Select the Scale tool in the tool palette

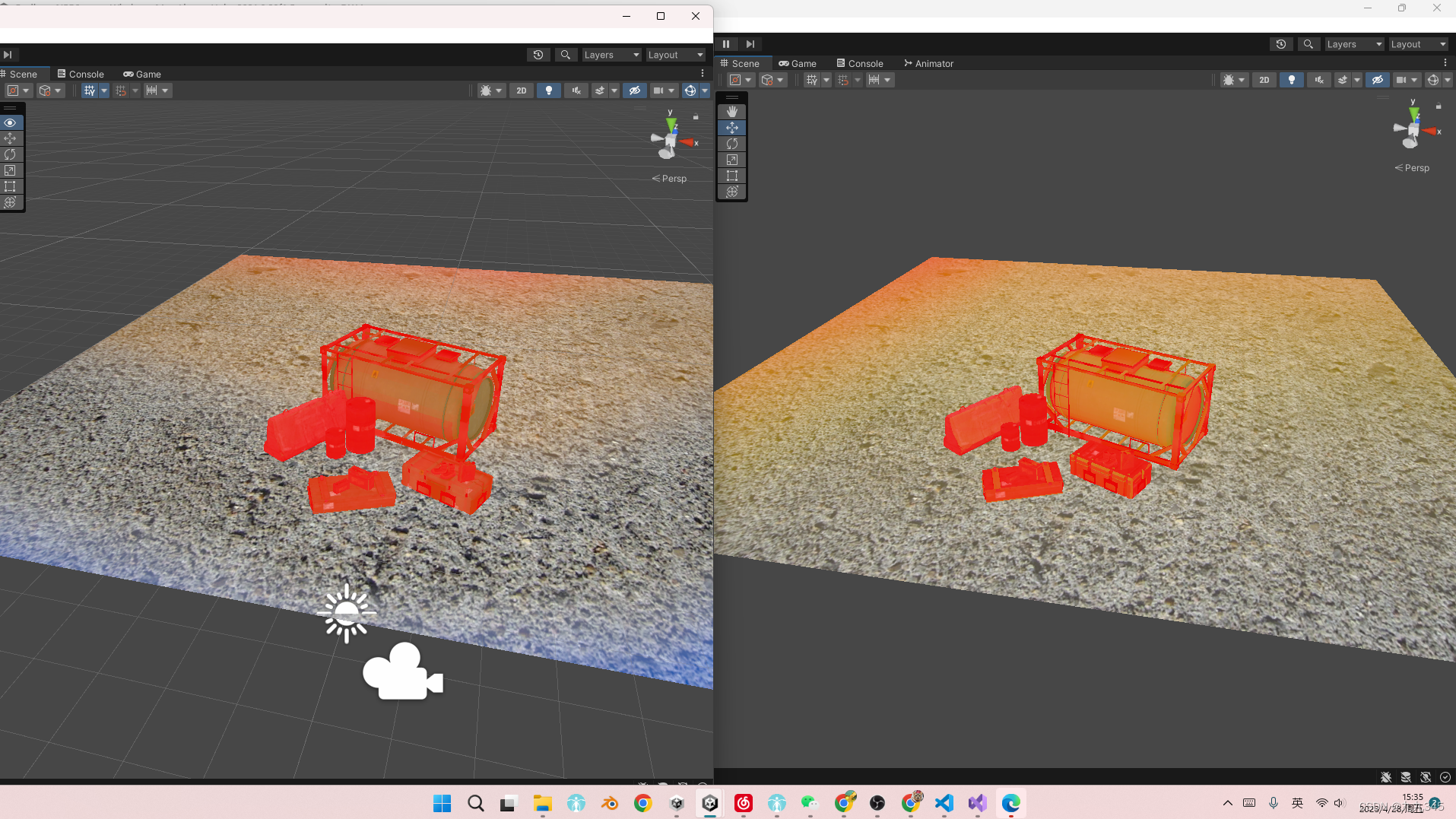(732, 160)
